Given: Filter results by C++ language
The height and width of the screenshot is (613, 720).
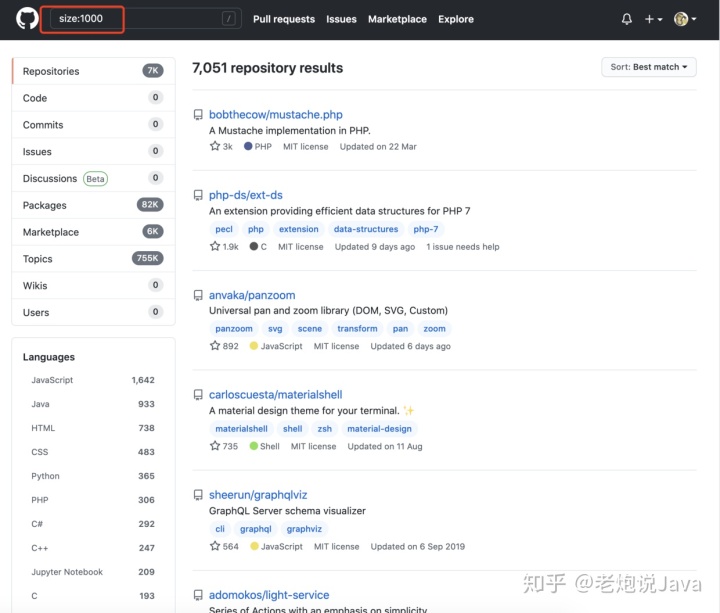Looking at the screenshot, I should [93, 548].
